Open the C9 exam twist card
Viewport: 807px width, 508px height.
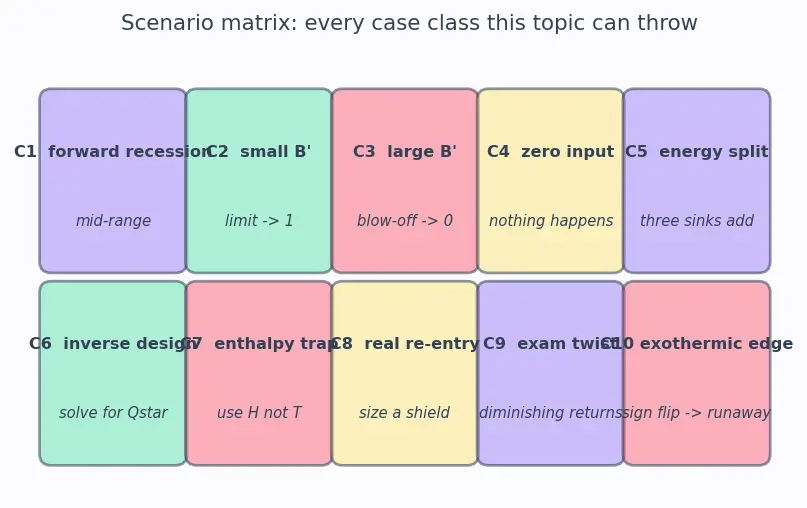click(551, 373)
